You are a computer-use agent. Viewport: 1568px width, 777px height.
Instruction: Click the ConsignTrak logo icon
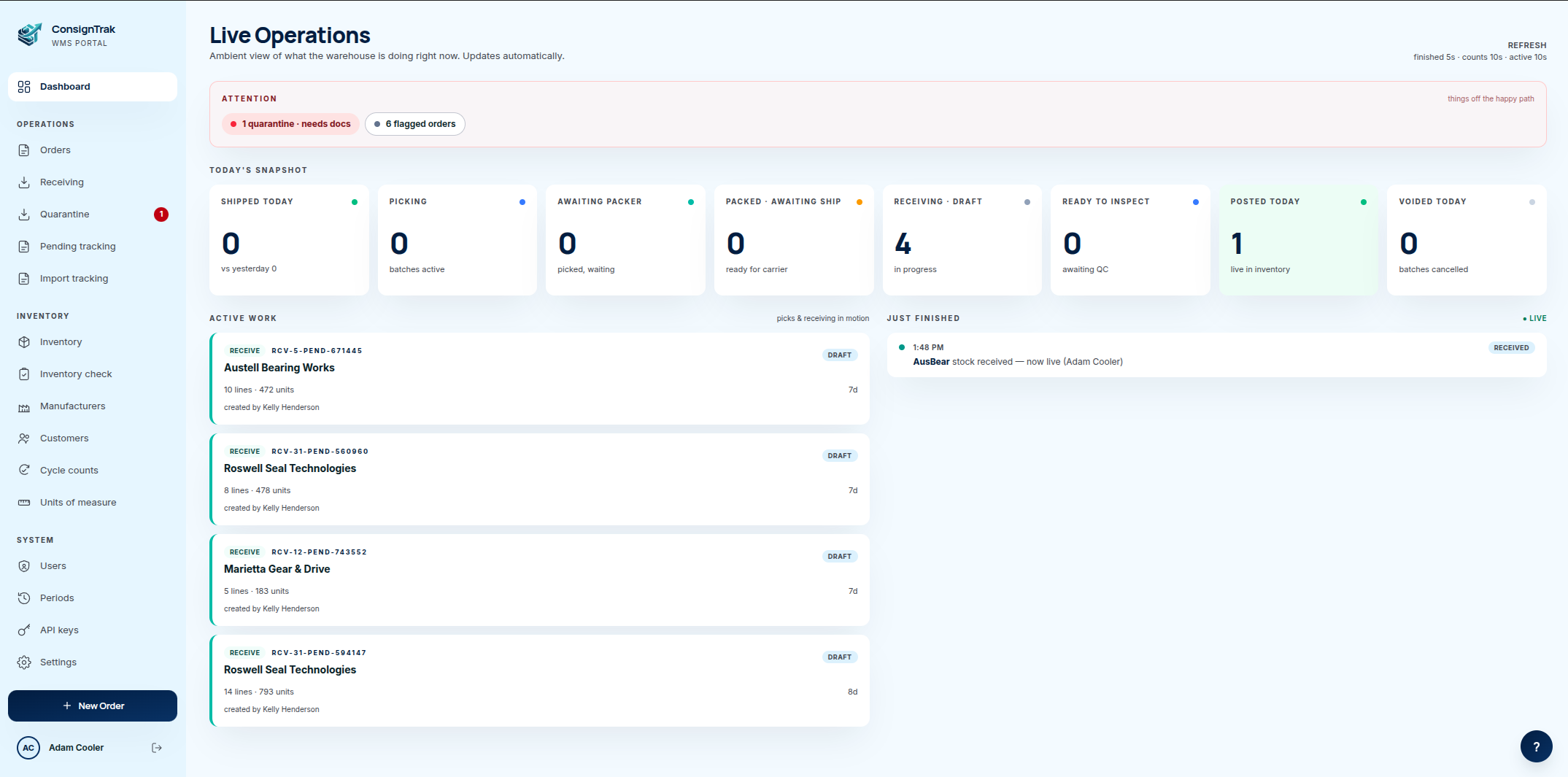[x=30, y=34]
